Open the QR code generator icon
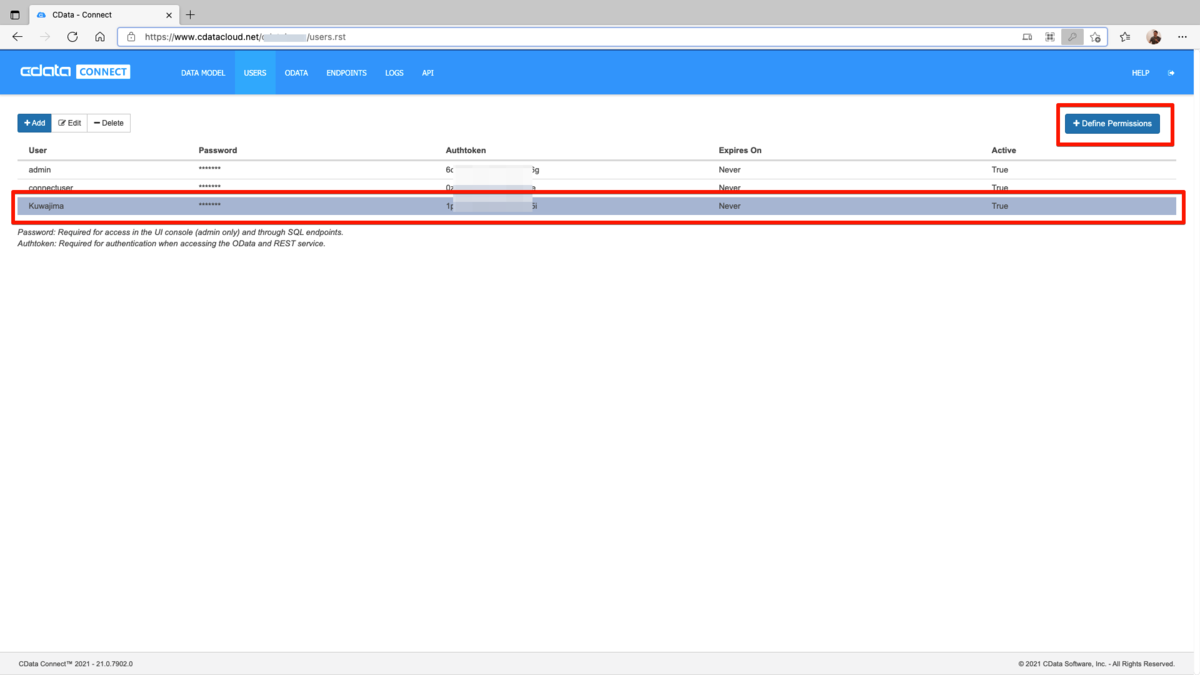The height and width of the screenshot is (675, 1200). tap(1049, 37)
